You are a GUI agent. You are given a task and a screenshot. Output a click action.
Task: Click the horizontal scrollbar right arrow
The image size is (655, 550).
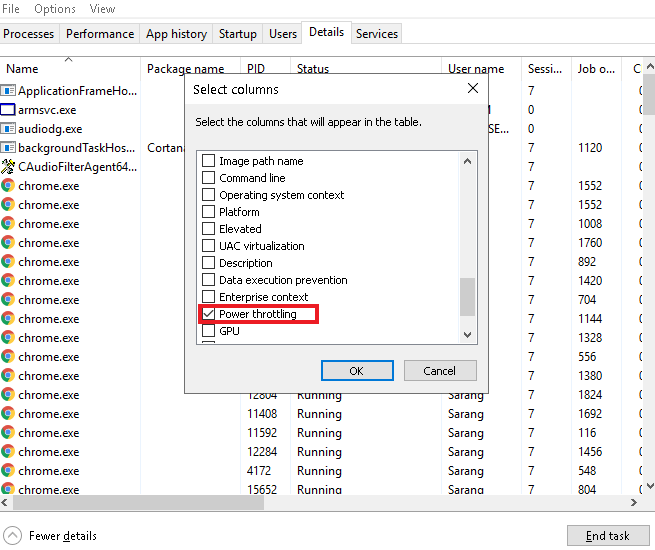point(634,502)
